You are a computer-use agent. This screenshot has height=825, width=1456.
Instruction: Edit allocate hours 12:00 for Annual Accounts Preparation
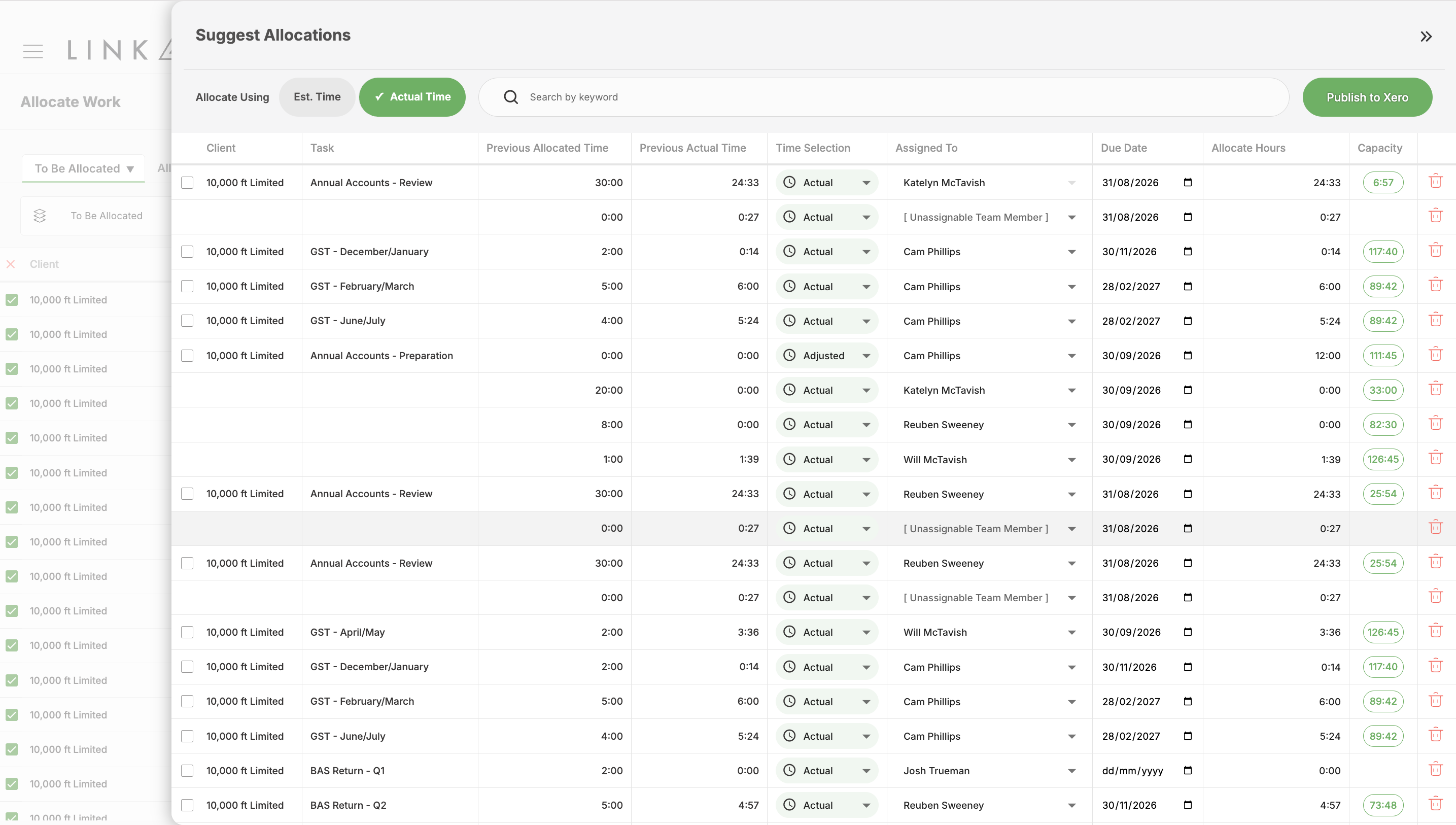coord(1328,356)
